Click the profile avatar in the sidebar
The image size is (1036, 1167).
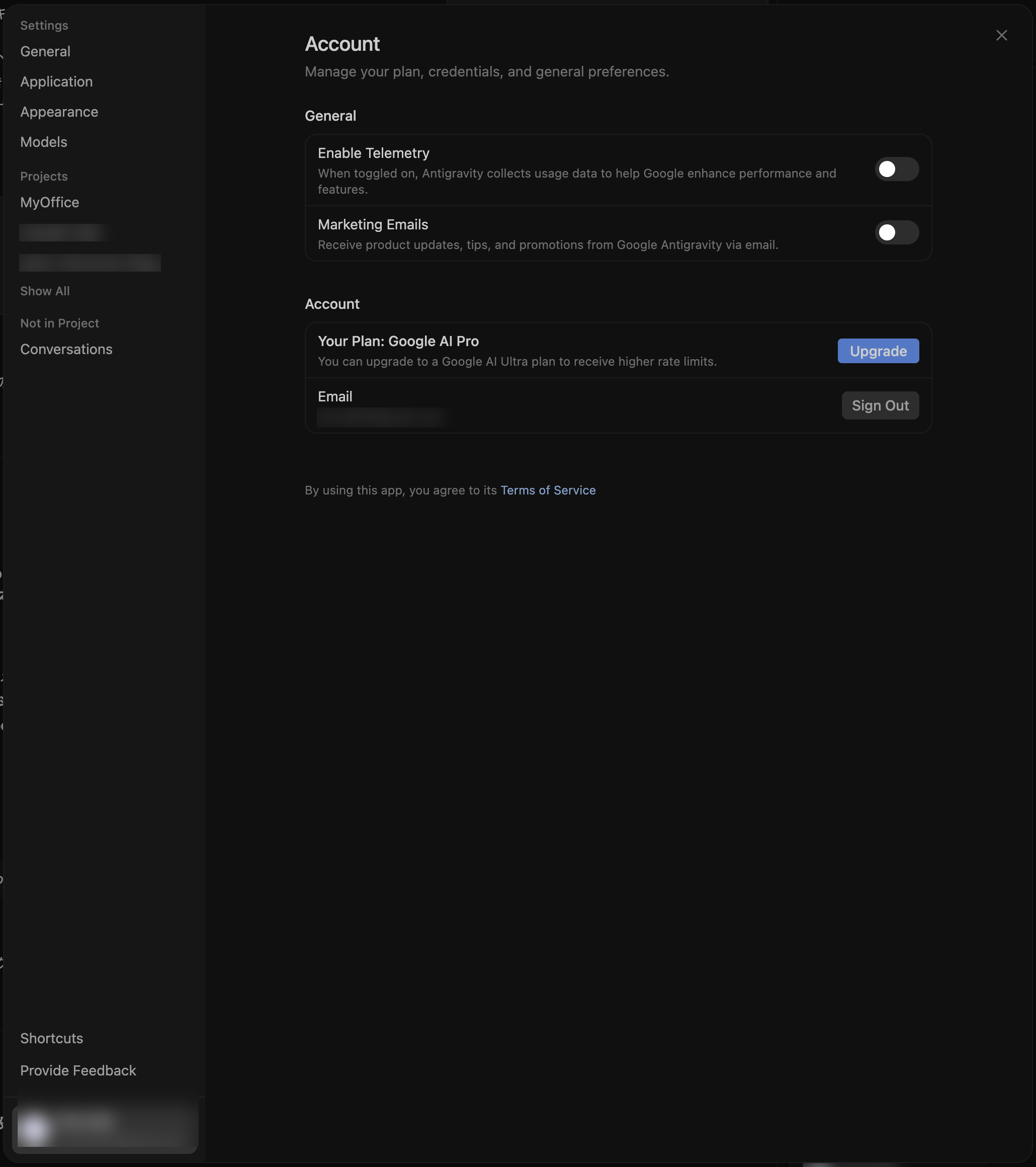35,1130
